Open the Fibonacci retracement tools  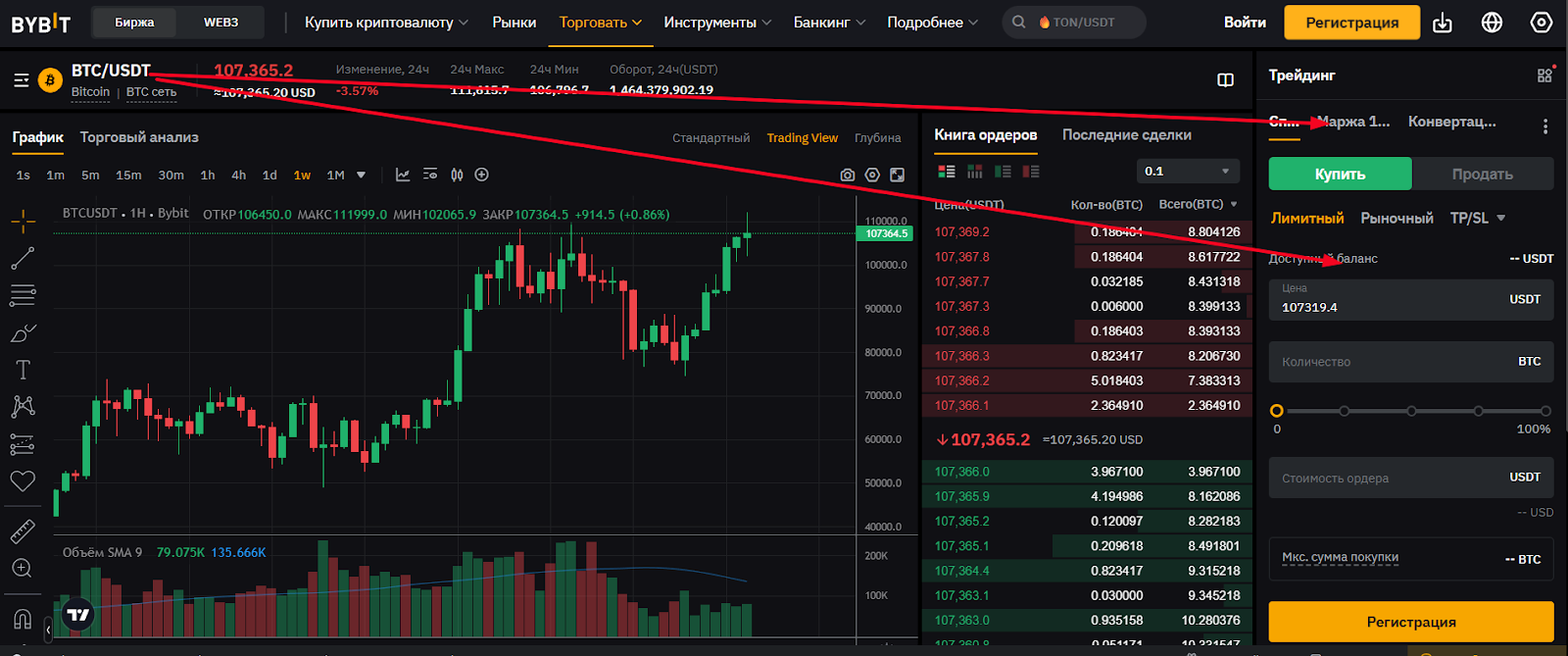(23, 295)
